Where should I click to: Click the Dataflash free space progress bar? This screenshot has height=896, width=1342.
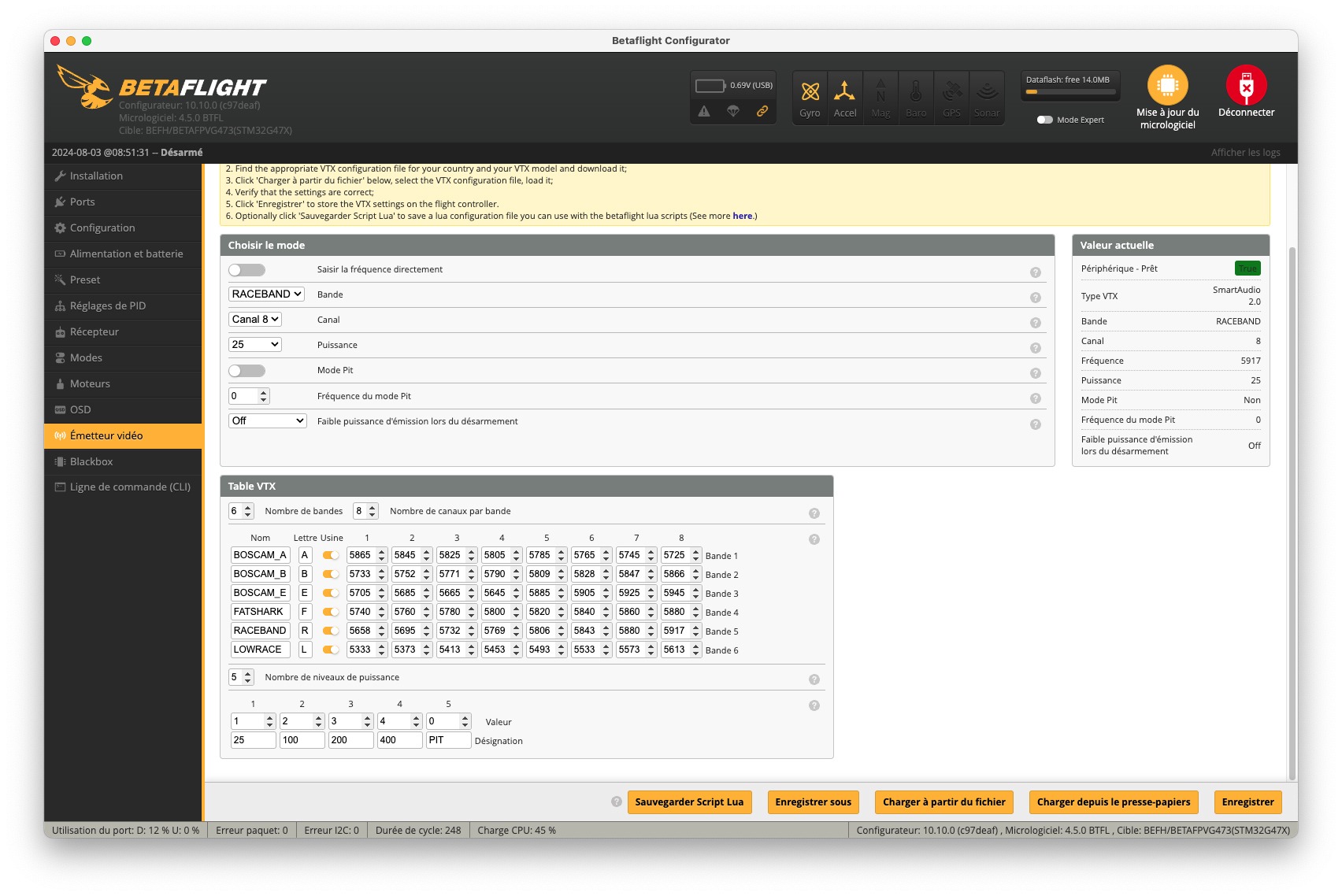coord(1070,92)
